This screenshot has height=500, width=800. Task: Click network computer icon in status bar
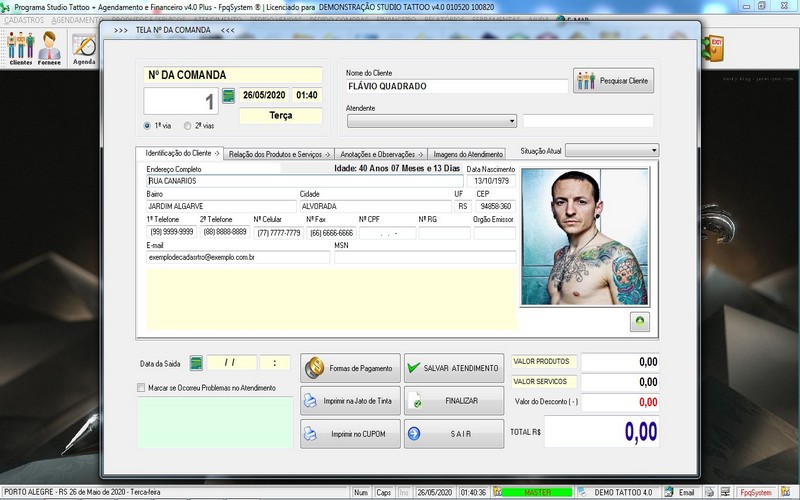tap(724, 492)
